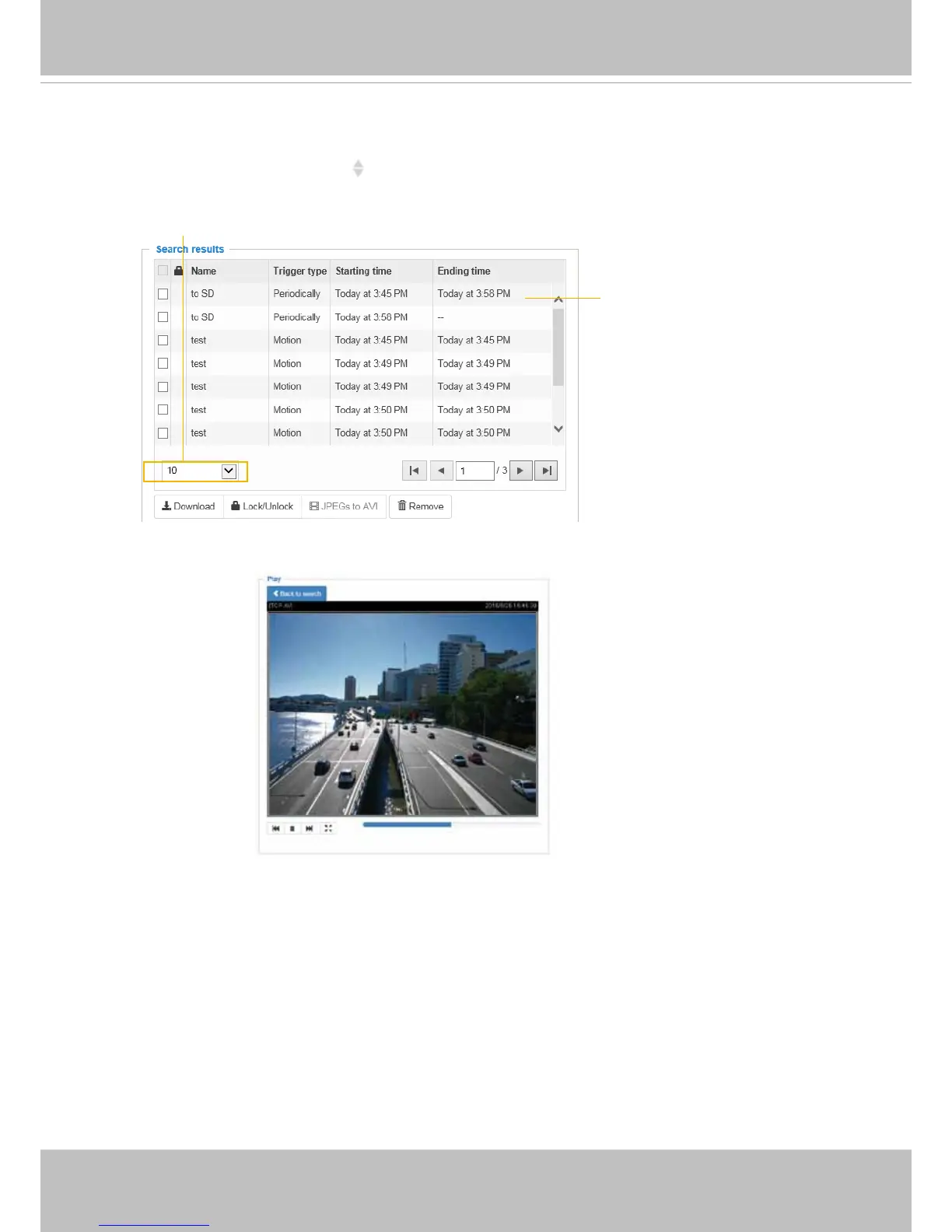
Task: Remove the selected recordings
Action: [x=420, y=506]
